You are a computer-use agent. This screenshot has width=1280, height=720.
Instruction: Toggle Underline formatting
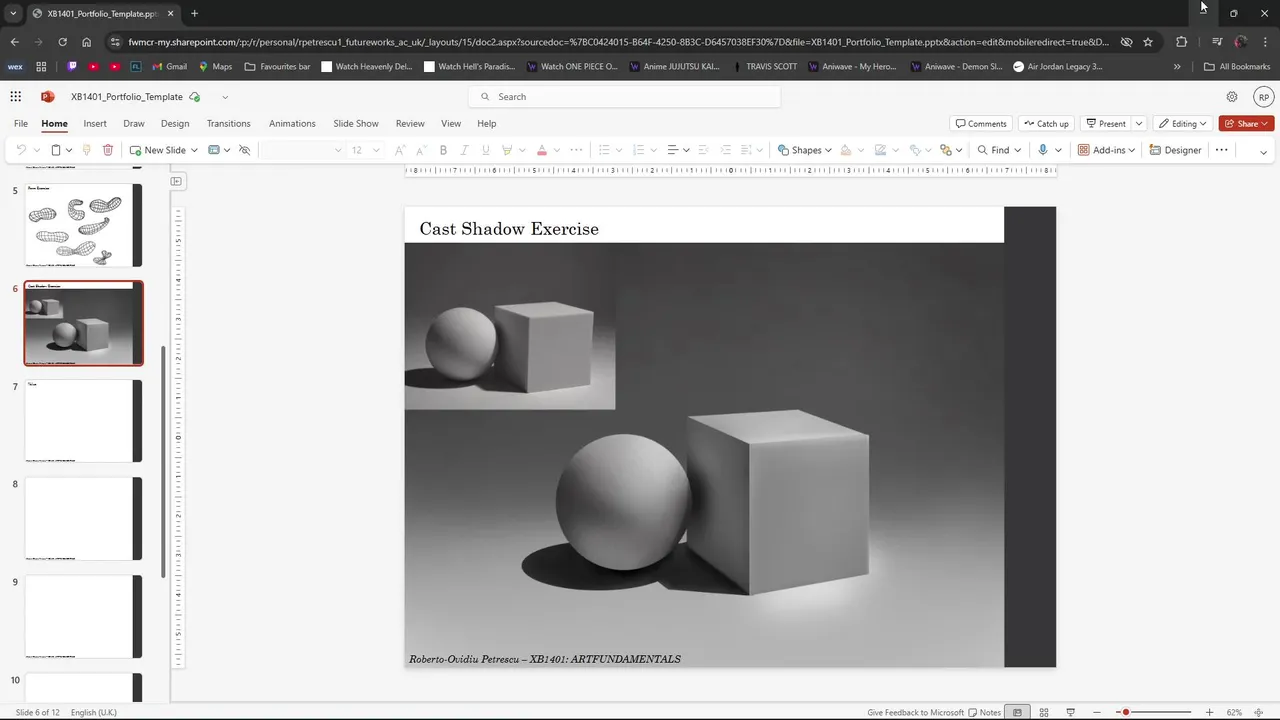(486, 150)
